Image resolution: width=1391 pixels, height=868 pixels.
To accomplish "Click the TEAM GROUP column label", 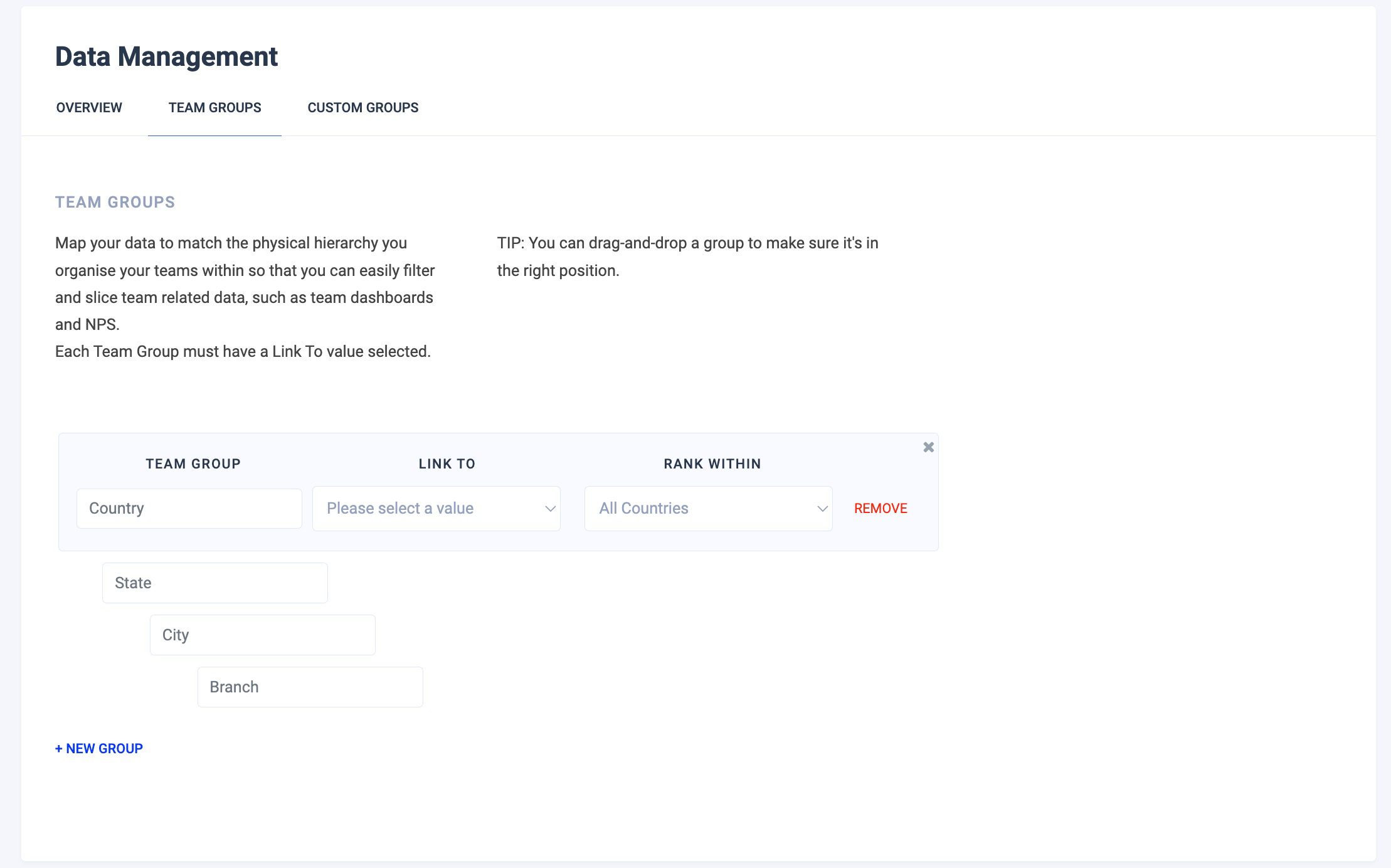I will 193,464.
